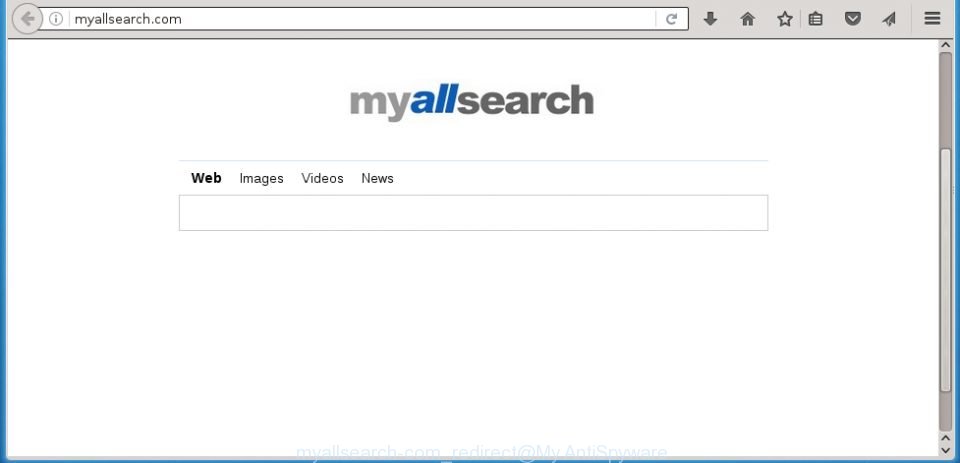Go to the browser Home page
960x463 pixels.
point(748,19)
